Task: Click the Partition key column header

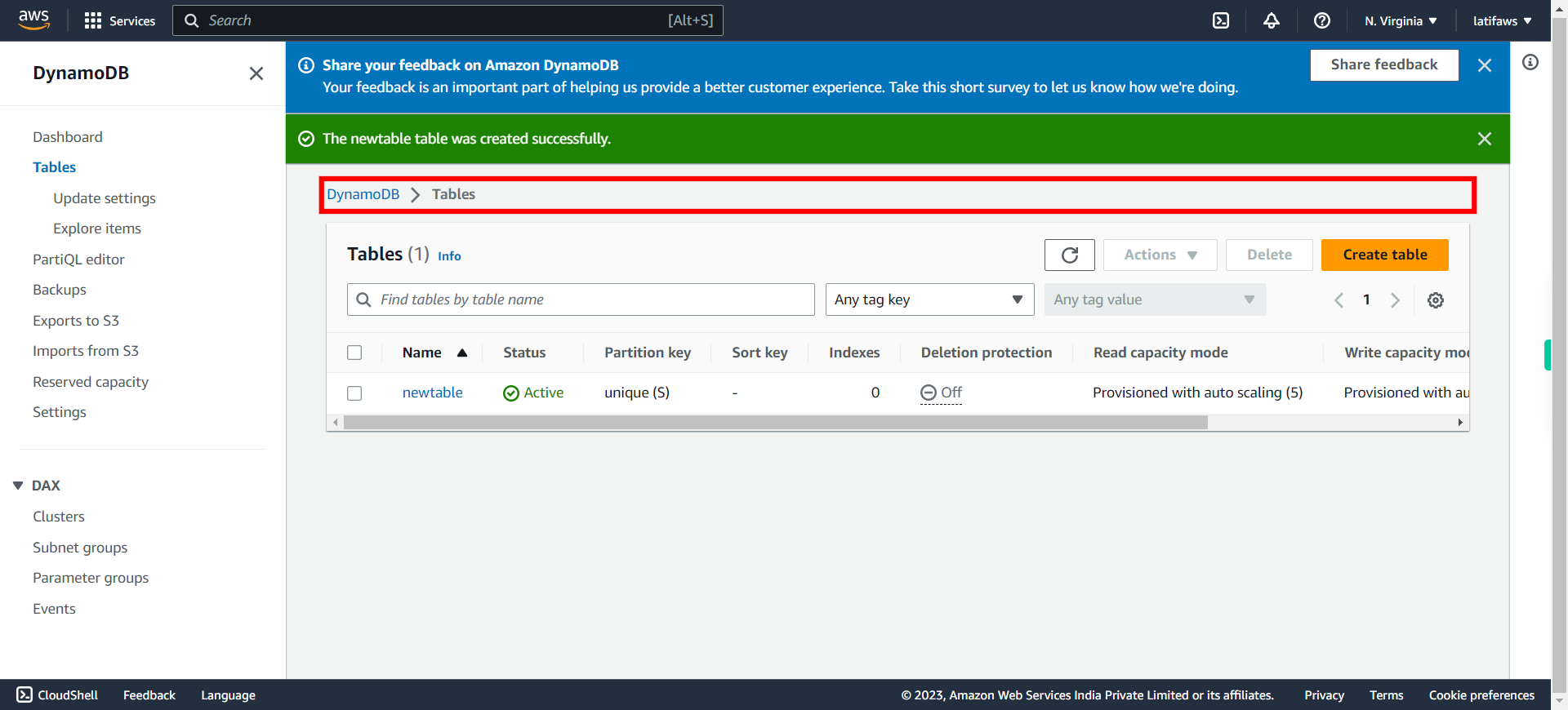Action: click(x=648, y=353)
